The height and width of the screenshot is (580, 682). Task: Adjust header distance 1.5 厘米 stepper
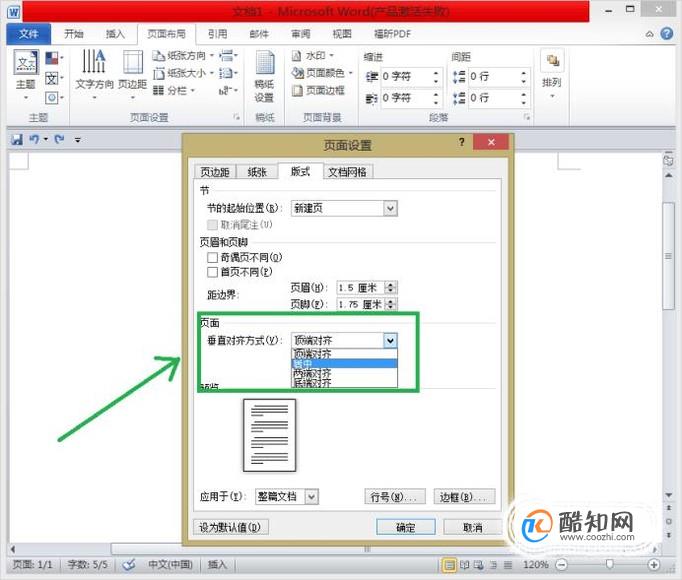click(x=391, y=288)
